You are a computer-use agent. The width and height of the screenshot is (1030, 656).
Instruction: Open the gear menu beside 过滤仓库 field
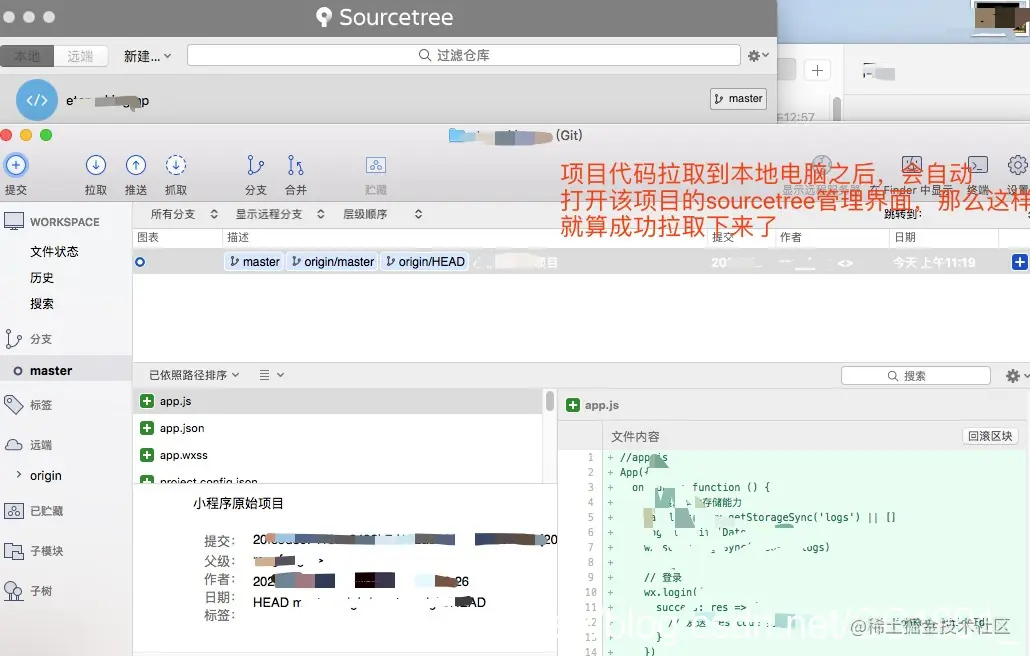757,56
